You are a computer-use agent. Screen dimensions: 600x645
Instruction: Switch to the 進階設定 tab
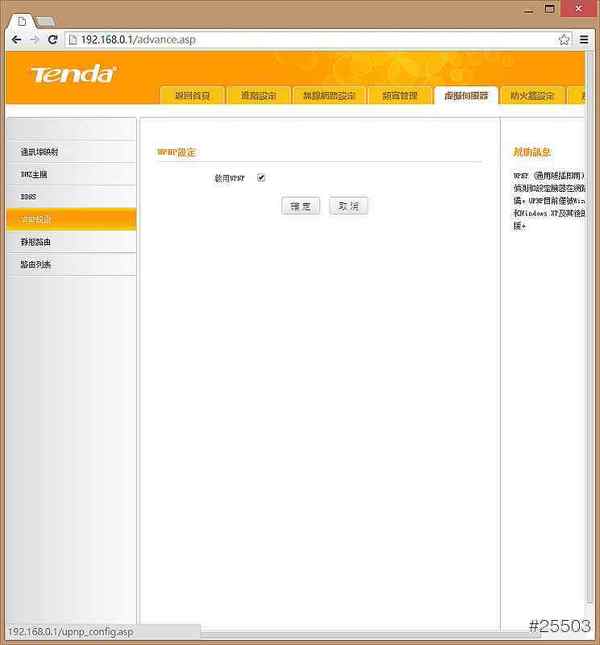[259, 95]
